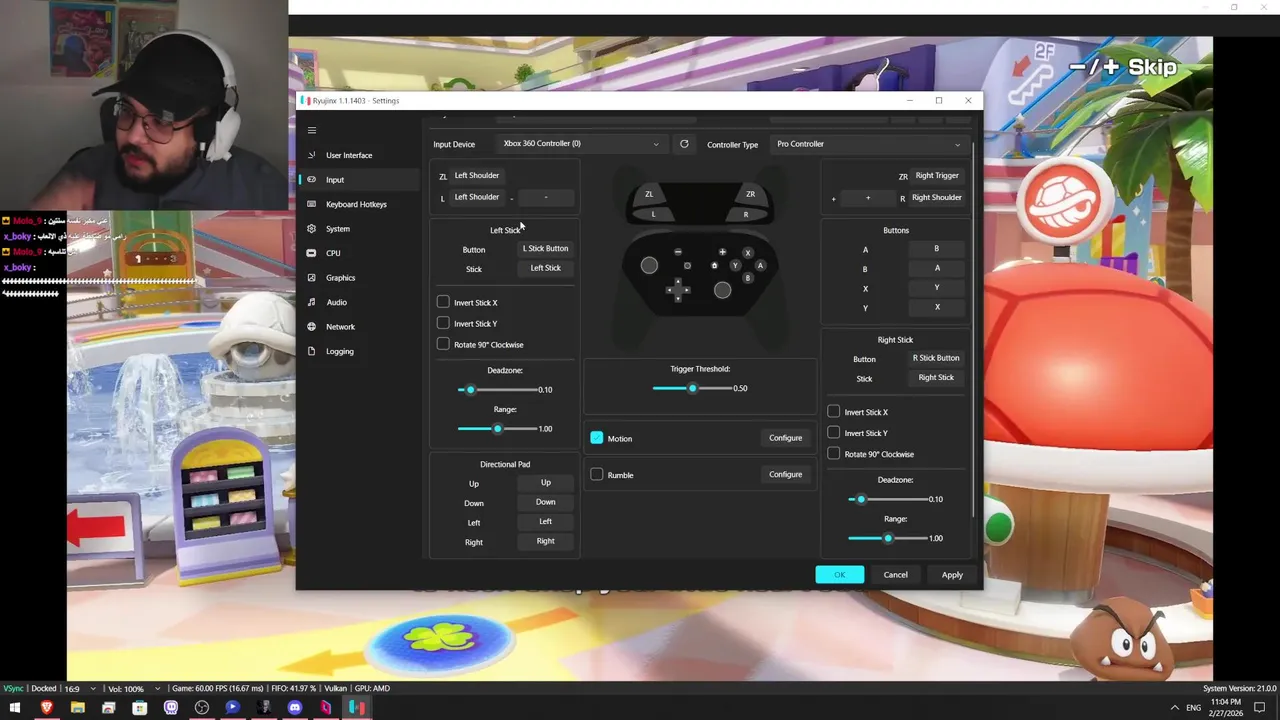Click the Apply button
This screenshot has height=720, width=1280.
952,575
